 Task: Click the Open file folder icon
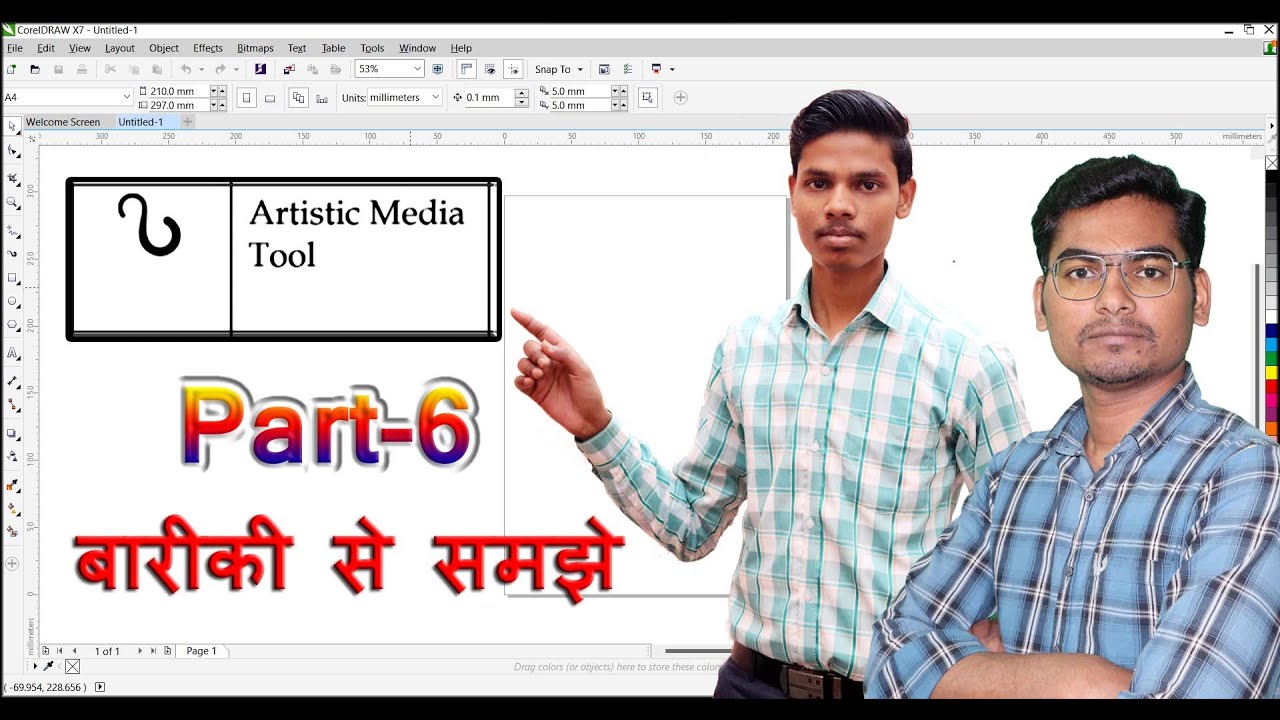[x=35, y=69]
